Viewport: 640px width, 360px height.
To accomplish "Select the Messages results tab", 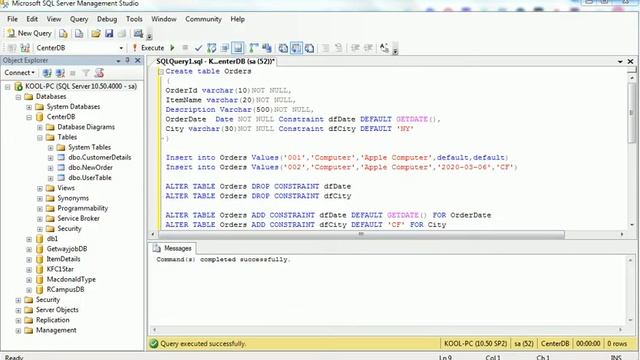I will click(x=172, y=248).
